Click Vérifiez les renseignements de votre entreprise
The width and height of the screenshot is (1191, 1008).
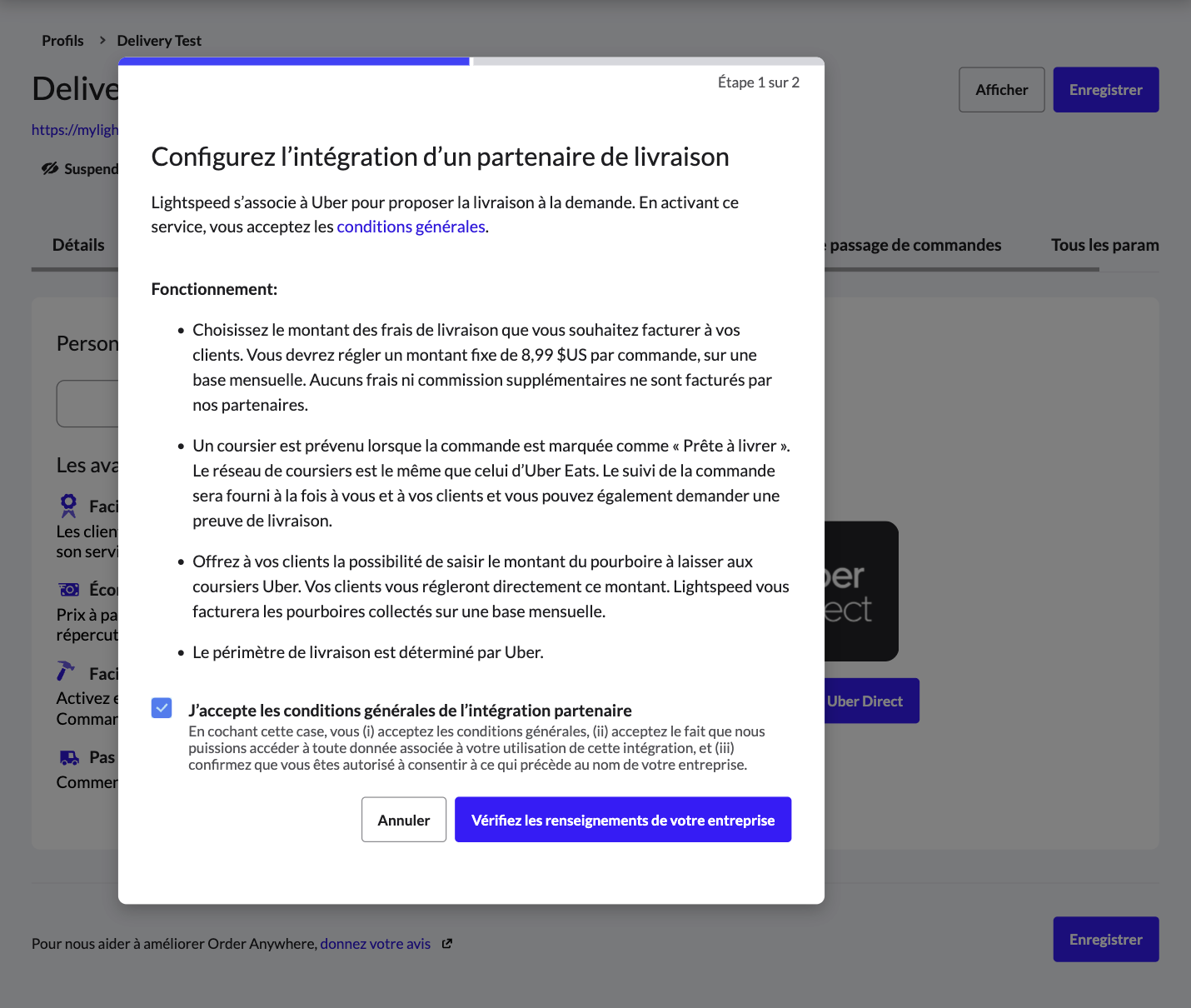tap(623, 820)
